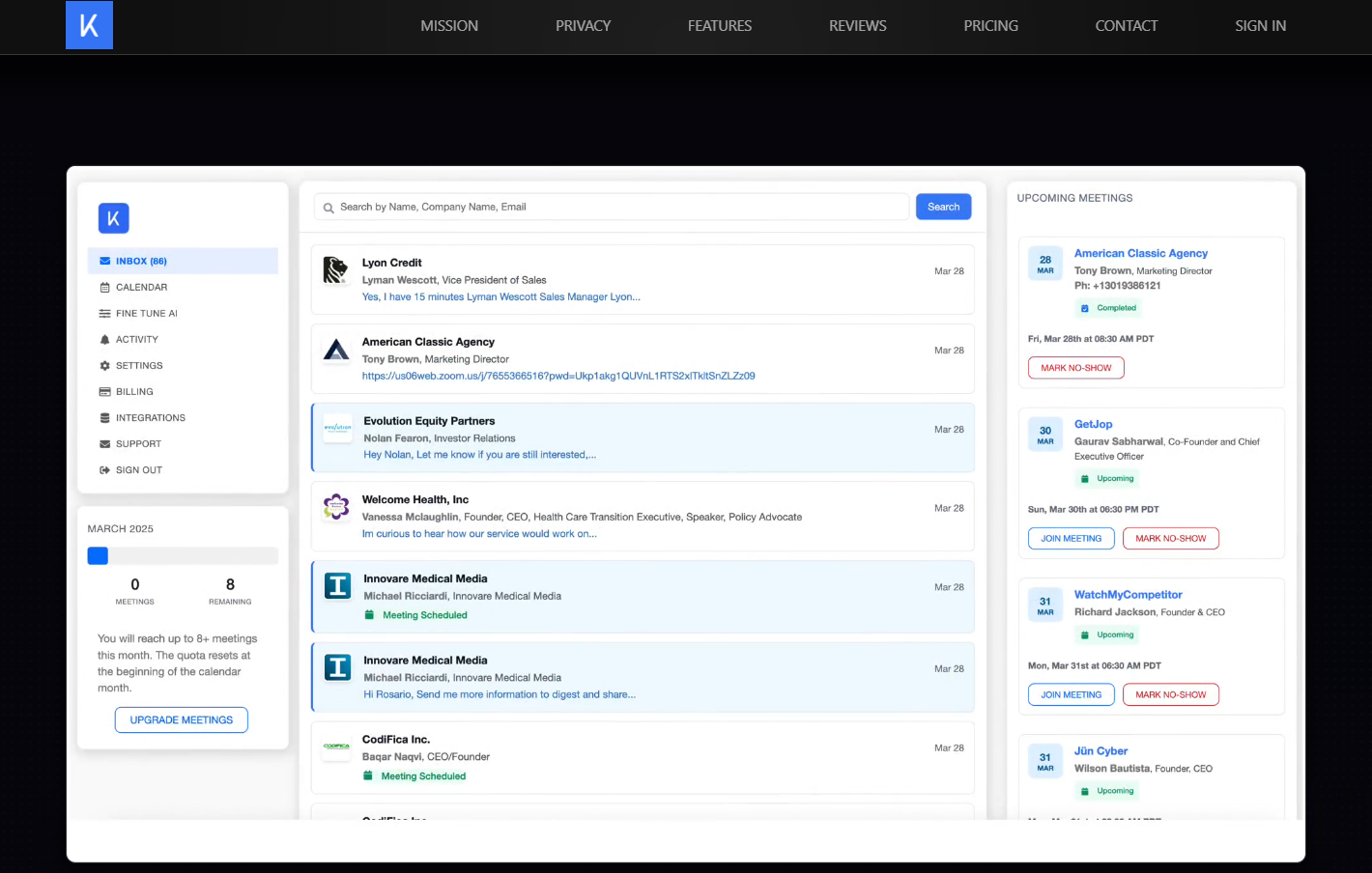Click the 28 MAR date badge
Screen dimensions: 1372x873
1045,264
